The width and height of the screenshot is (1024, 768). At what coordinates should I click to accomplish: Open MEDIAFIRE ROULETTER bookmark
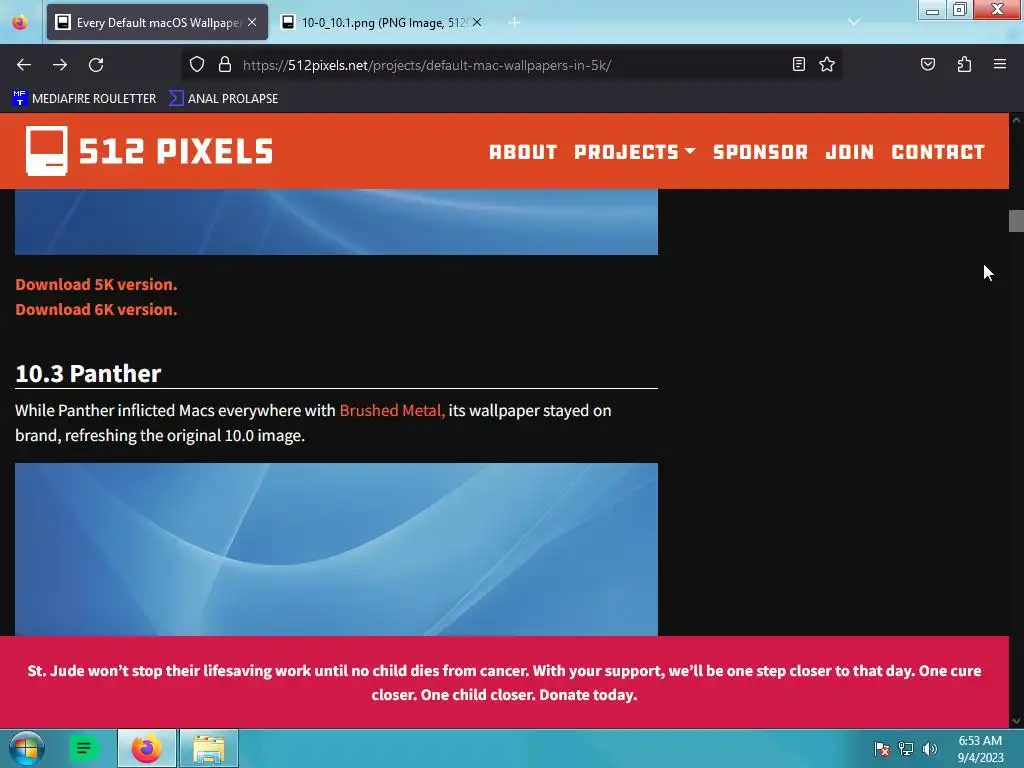(x=84, y=99)
